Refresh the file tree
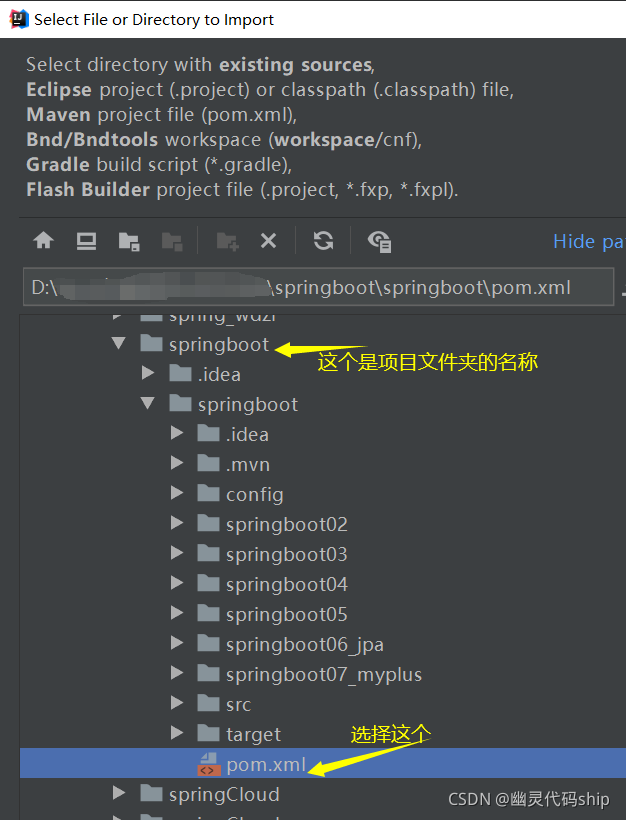This screenshot has height=820, width=626. [x=323, y=241]
